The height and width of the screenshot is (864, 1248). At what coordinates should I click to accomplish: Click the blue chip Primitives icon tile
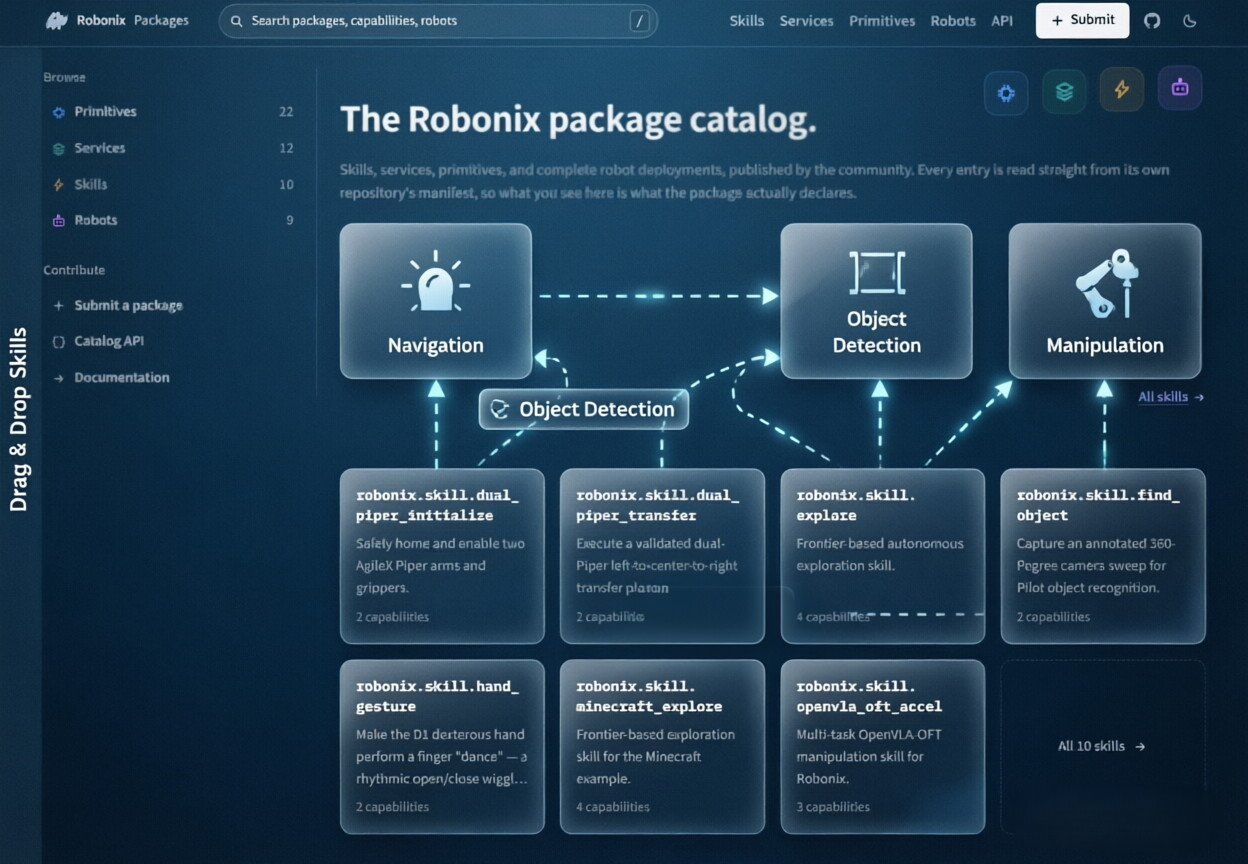[x=1006, y=92]
